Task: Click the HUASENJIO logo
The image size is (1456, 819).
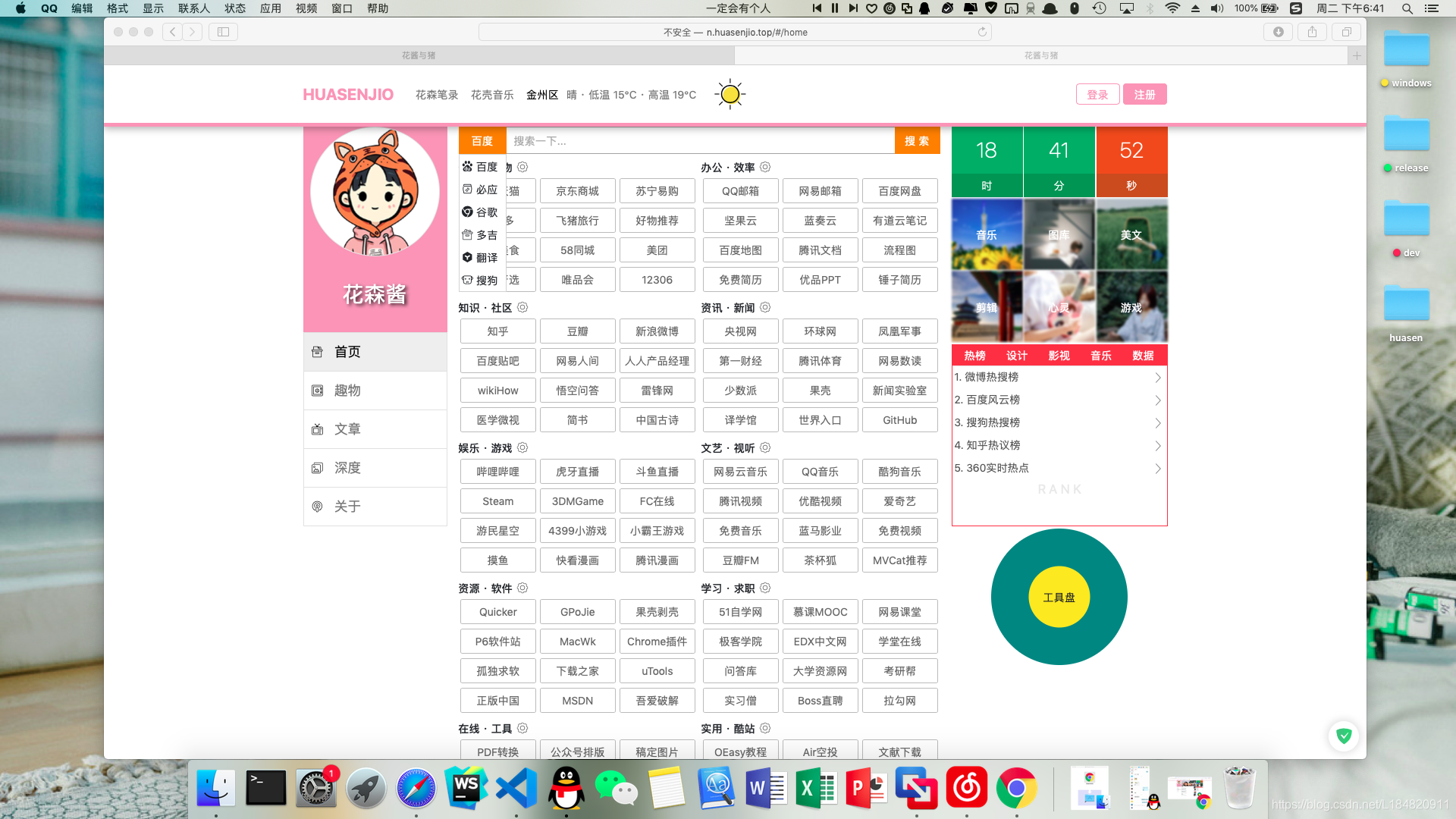Action: tap(348, 95)
